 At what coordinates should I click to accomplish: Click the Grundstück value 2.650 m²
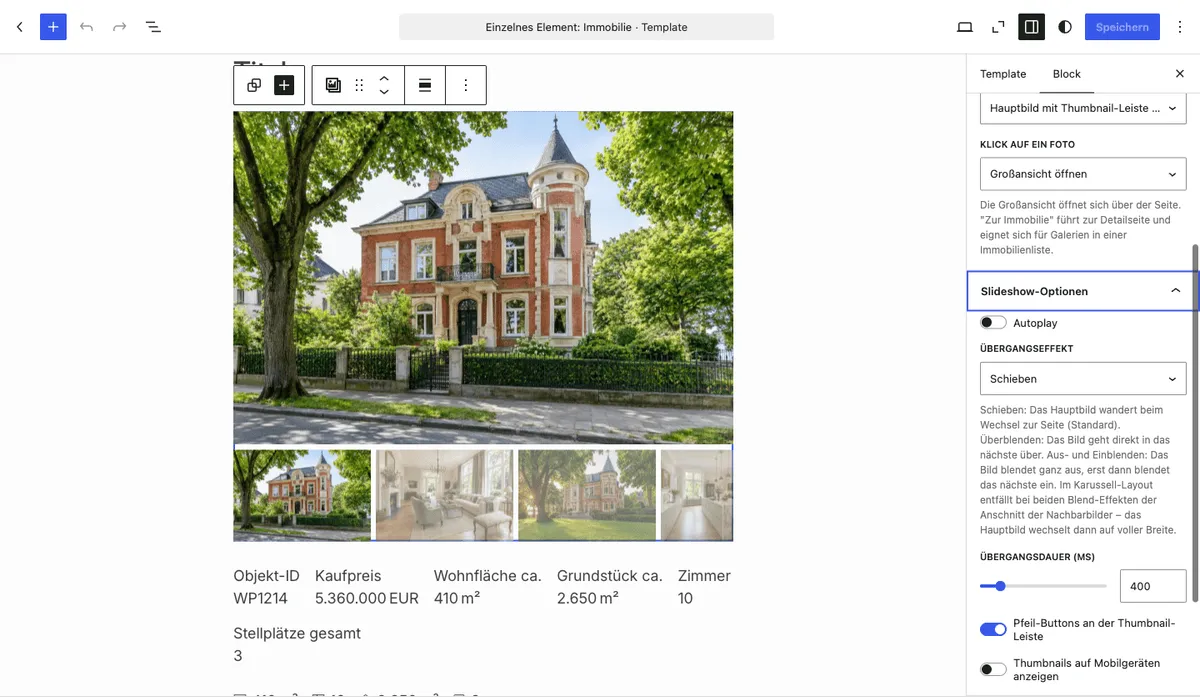point(588,598)
